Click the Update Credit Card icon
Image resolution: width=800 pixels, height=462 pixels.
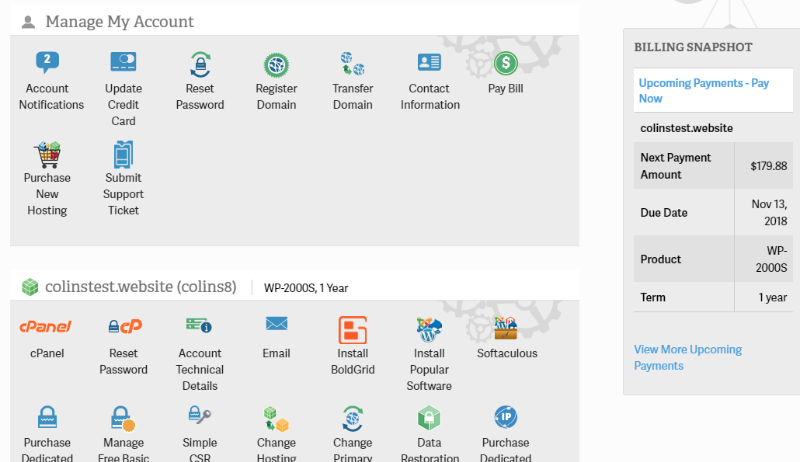coord(123,62)
